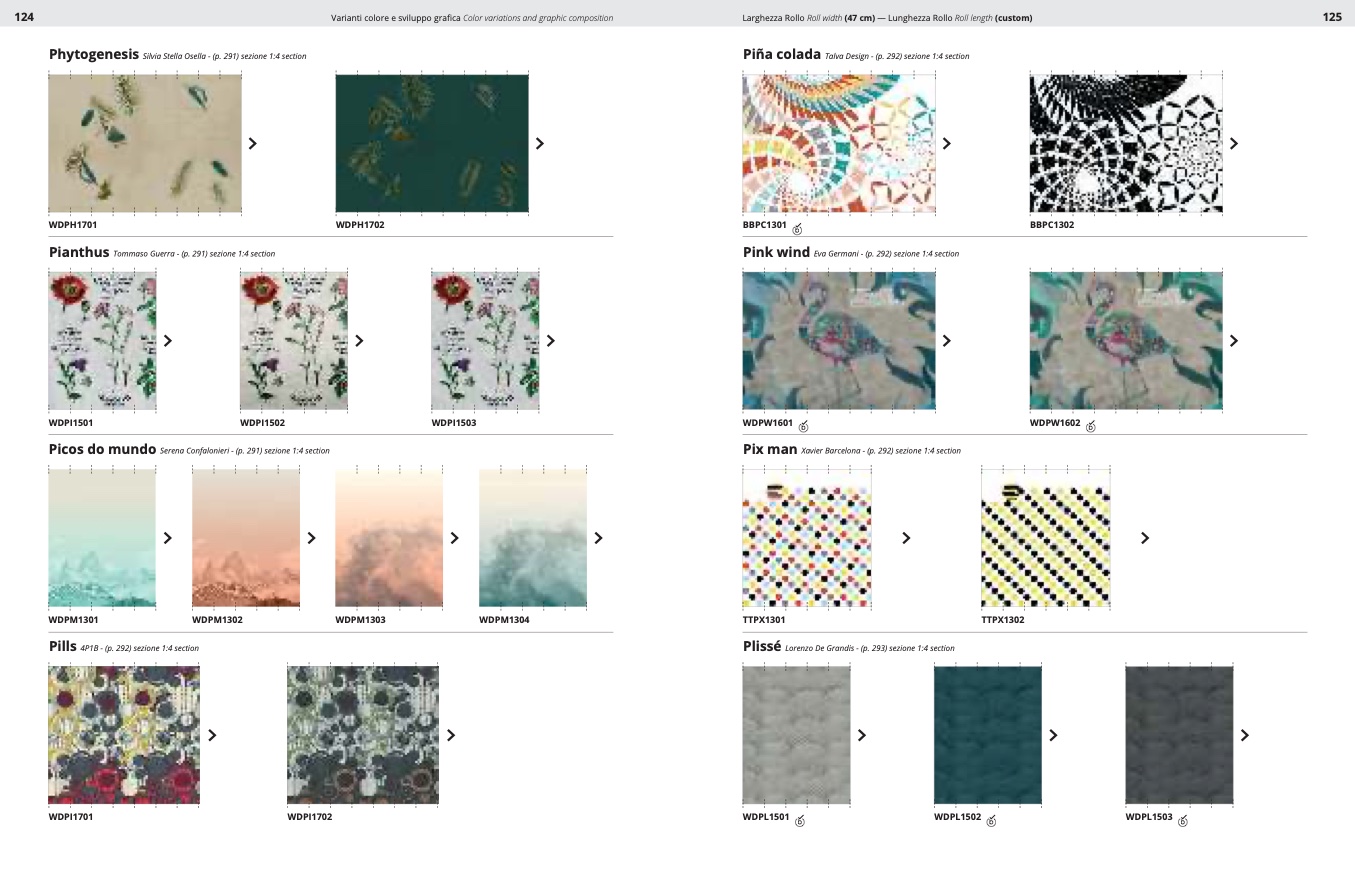The height and width of the screenshot is (878, 1355).
Task: Click the WDPM1302 product code label
Action: pos(217,620)
